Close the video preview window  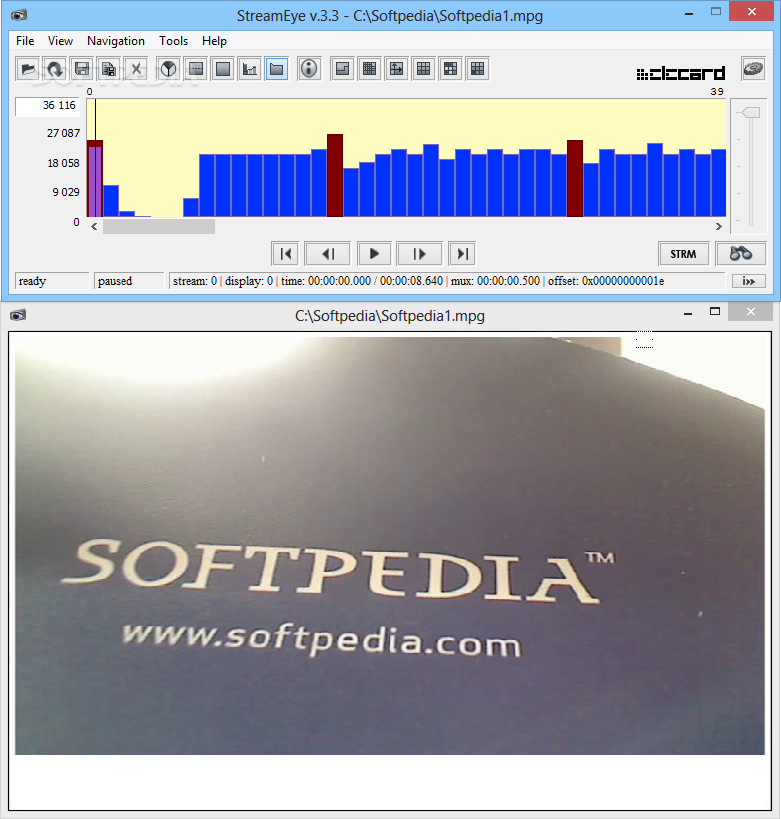[751, 312]
